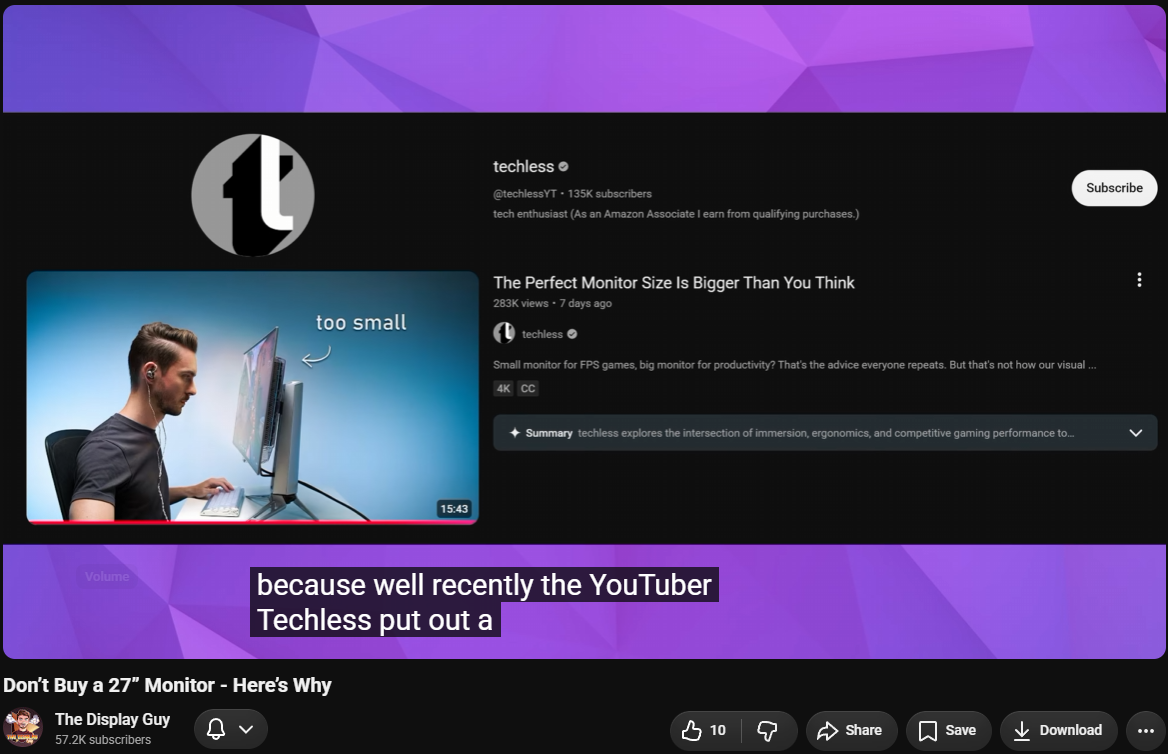Click the video title Don't Buy a 27" Monitor

[168, 685]
